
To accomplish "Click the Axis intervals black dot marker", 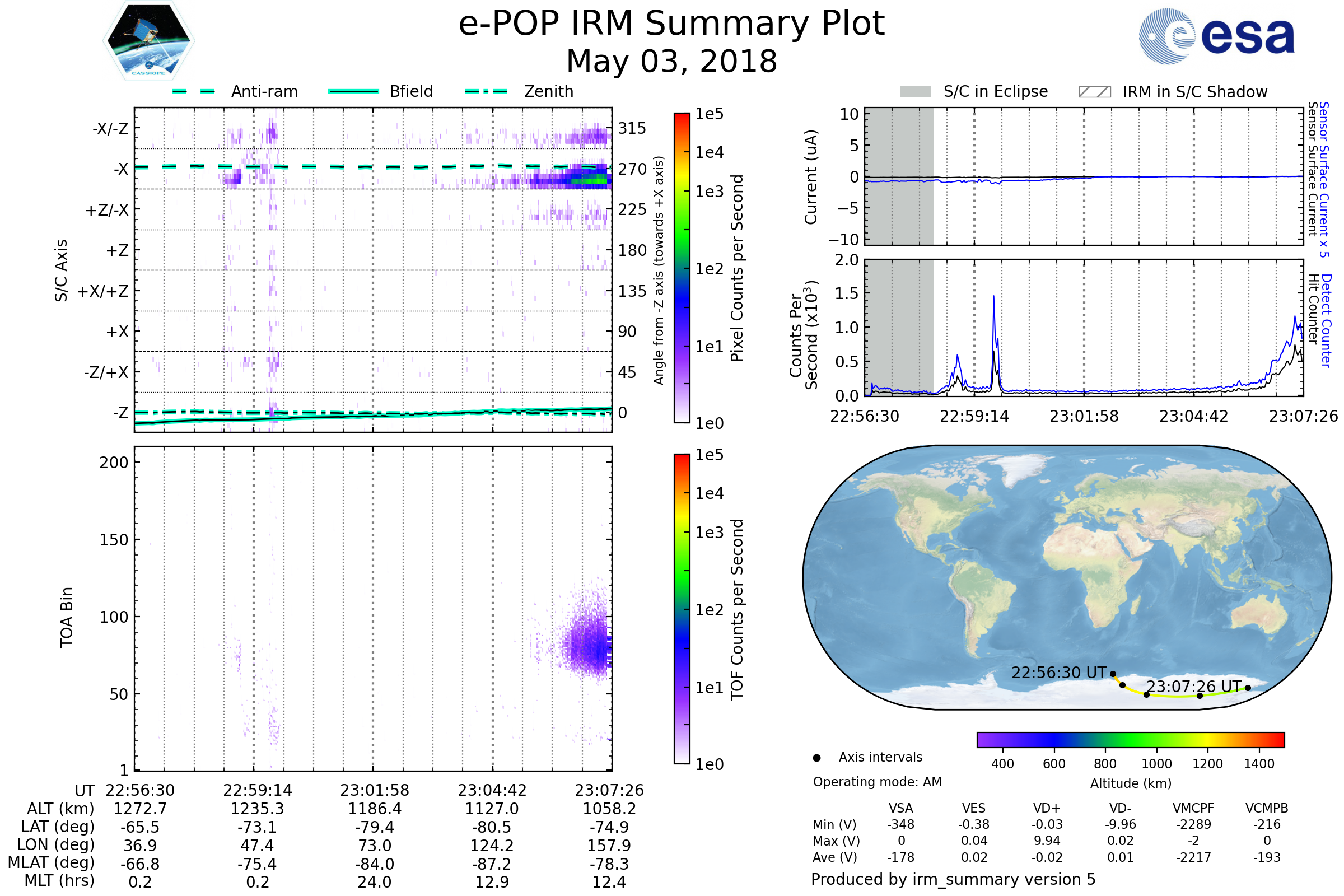I will click(816, 758).
